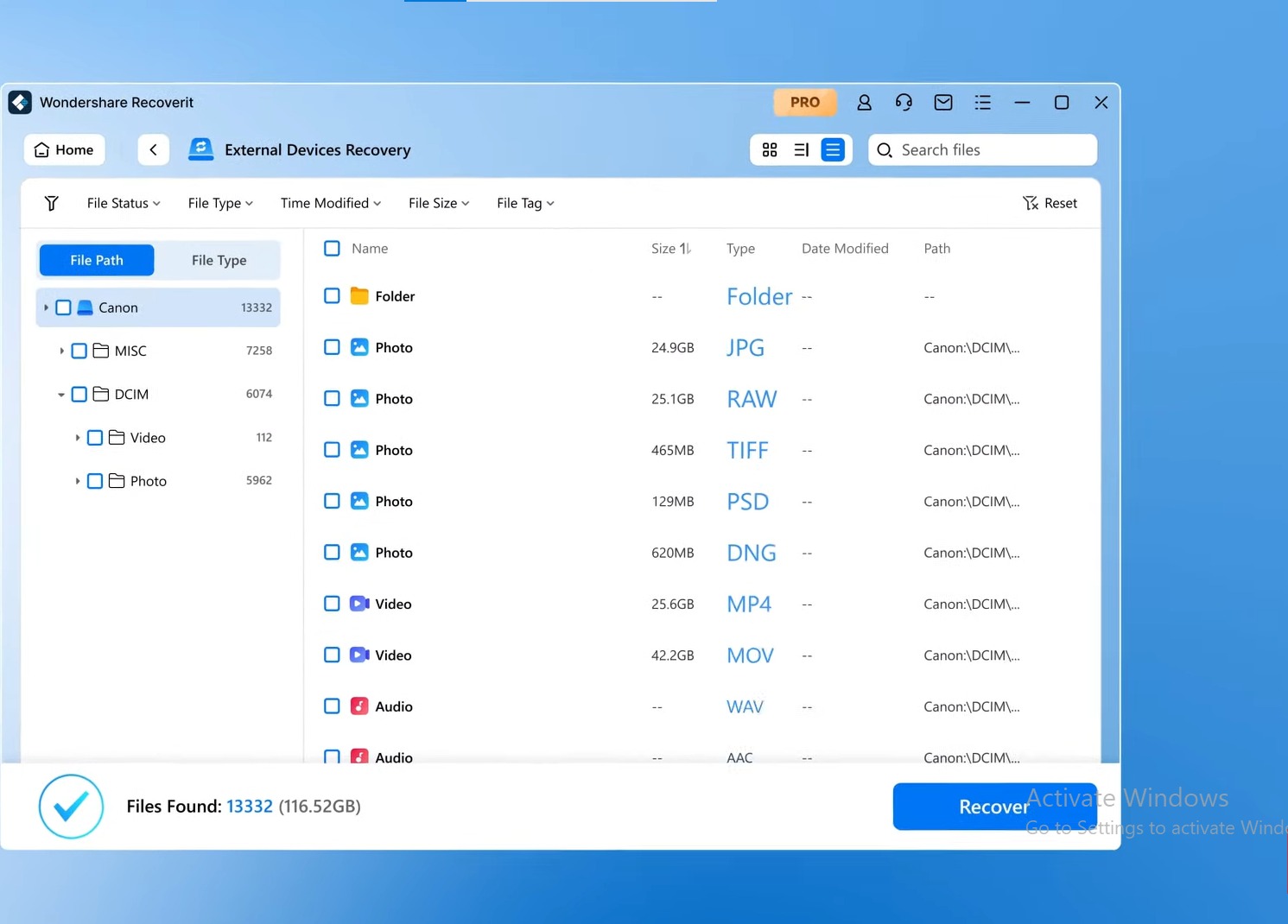Click the Search files field
Screen dimensions: 1288x924
click(x=983, y=149)
